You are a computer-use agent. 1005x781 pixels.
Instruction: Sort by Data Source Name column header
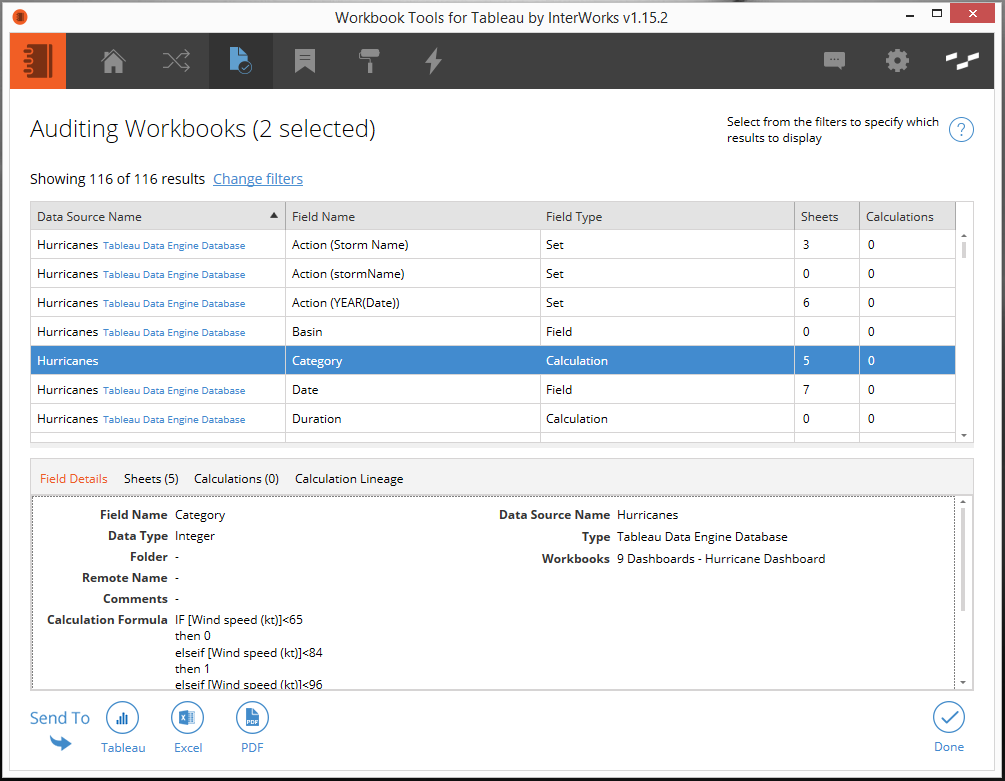pos(158,217)
